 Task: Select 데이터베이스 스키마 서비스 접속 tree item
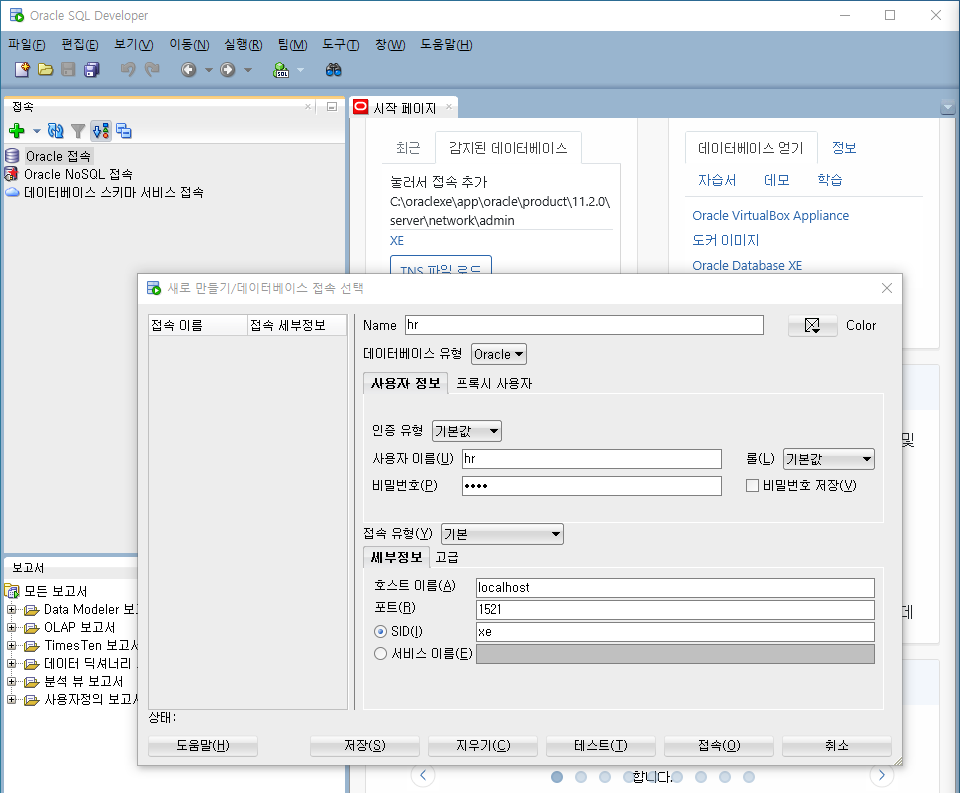(x=113, y=192)
